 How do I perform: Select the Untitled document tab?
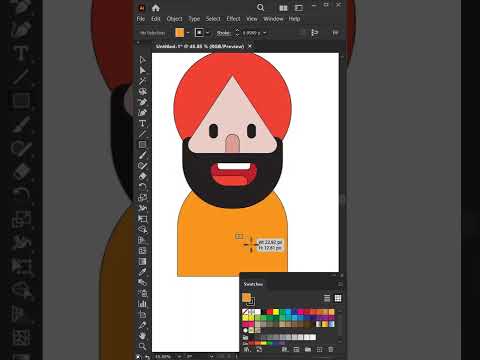tap(200, 46)
